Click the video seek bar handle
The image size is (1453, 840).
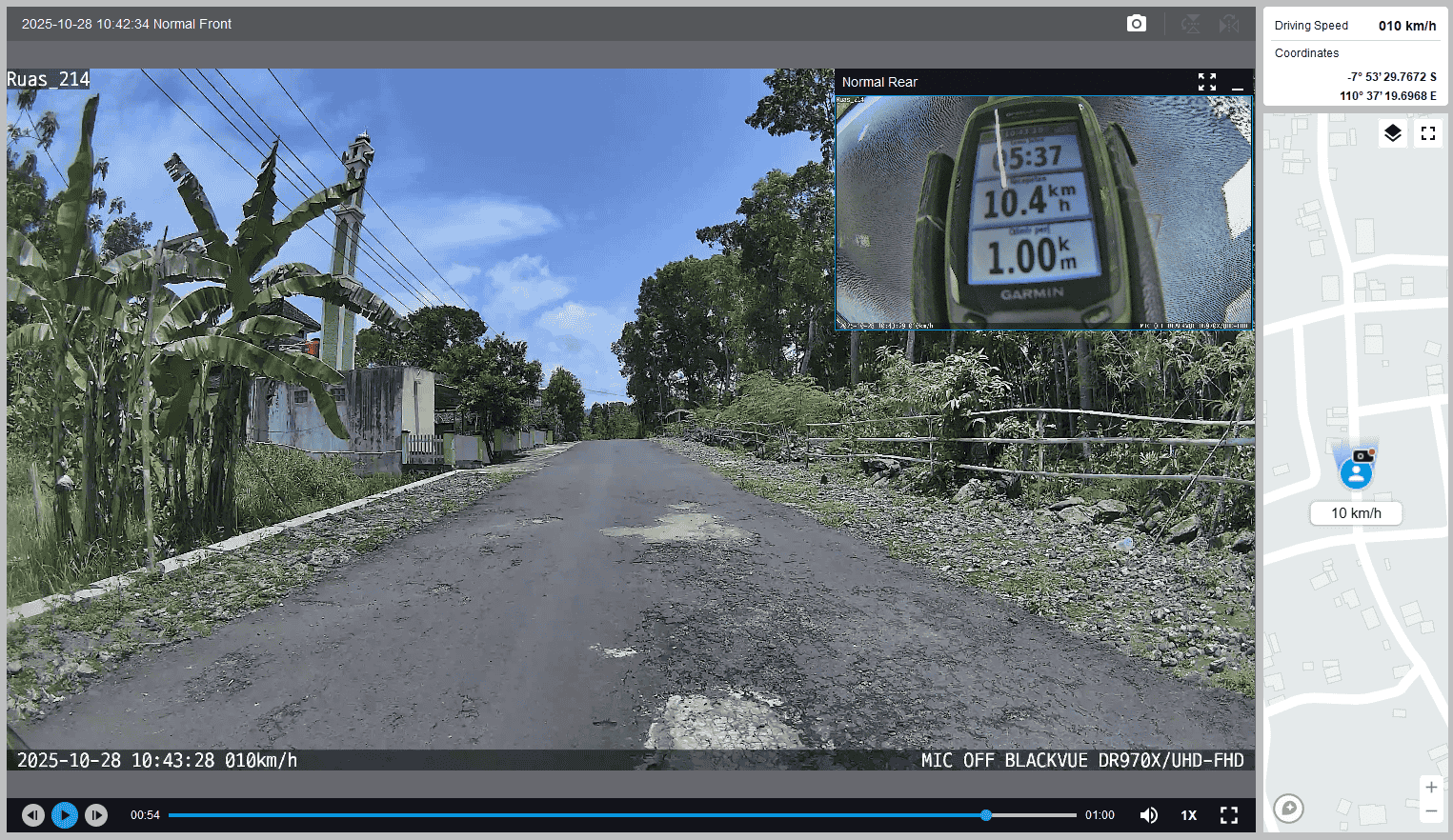coord(986,815)
